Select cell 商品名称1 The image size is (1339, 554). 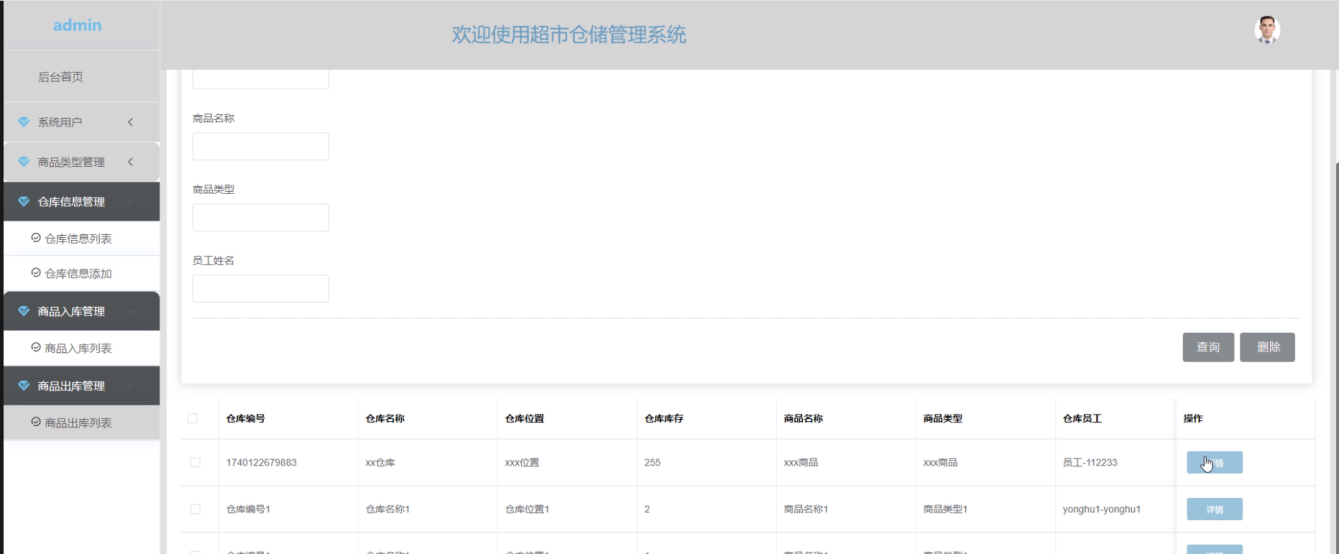pyautogui.click(x=806, y=509)
